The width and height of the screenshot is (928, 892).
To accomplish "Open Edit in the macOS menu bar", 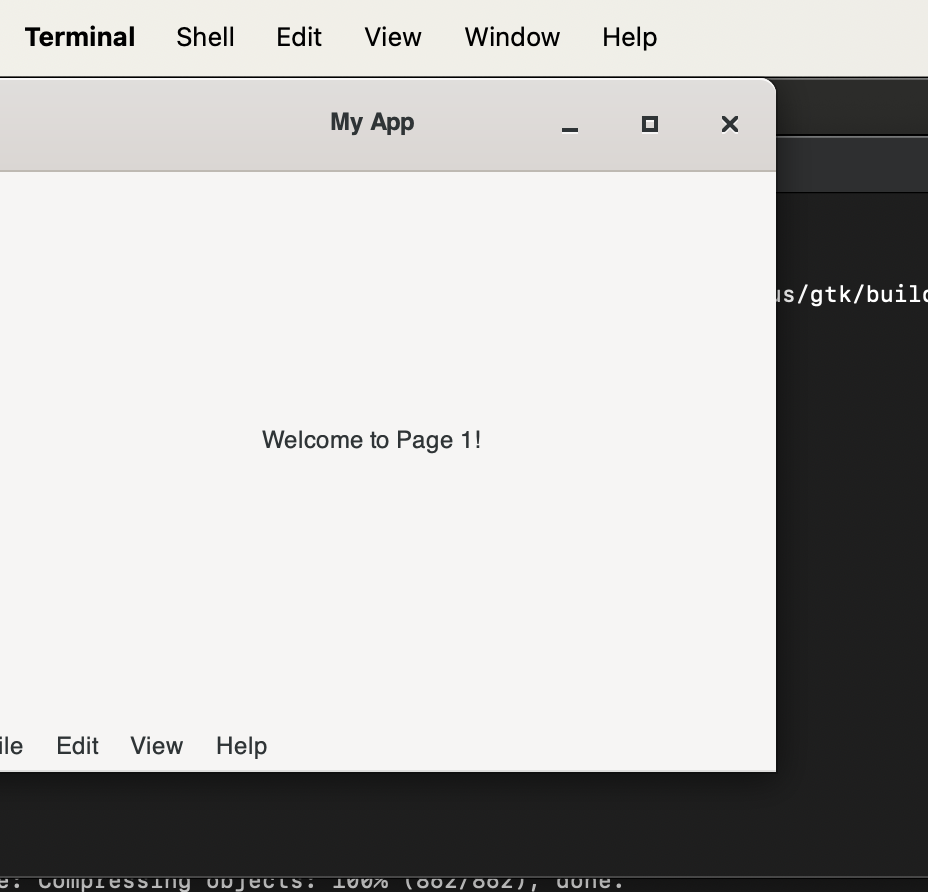I will click(299, 37).
